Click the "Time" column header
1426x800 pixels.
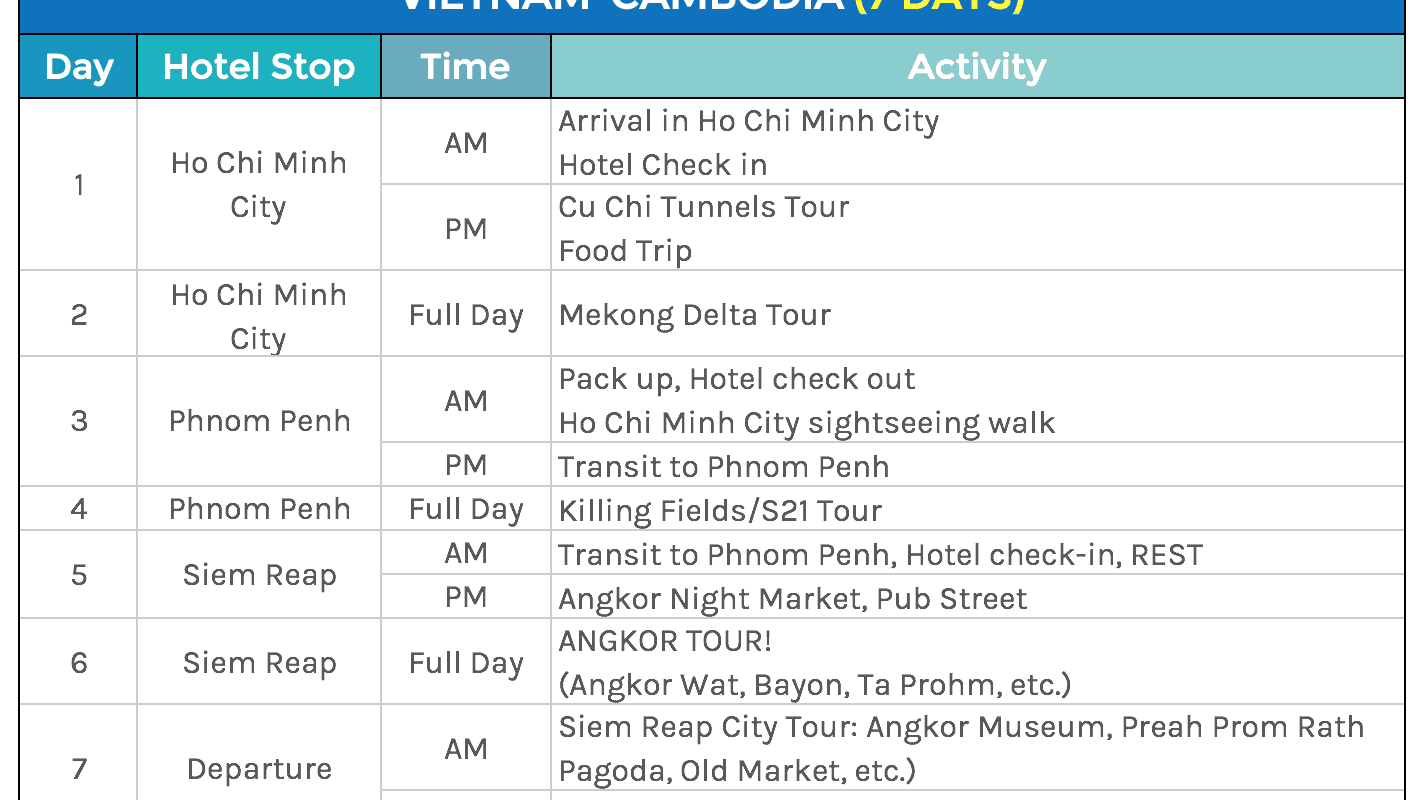point(465,67)
